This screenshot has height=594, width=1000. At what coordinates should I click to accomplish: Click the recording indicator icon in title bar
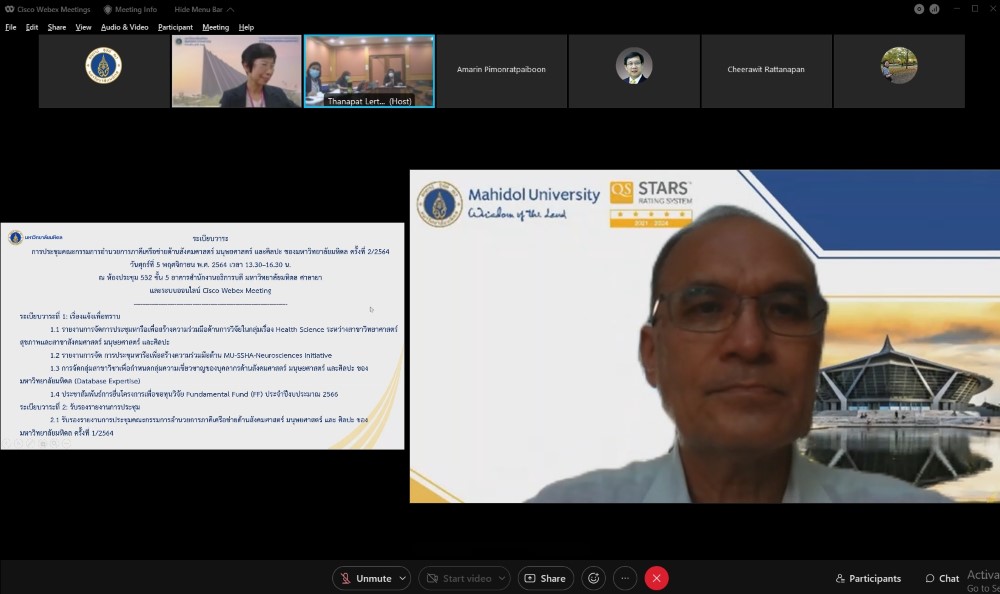tap(919, 9)
